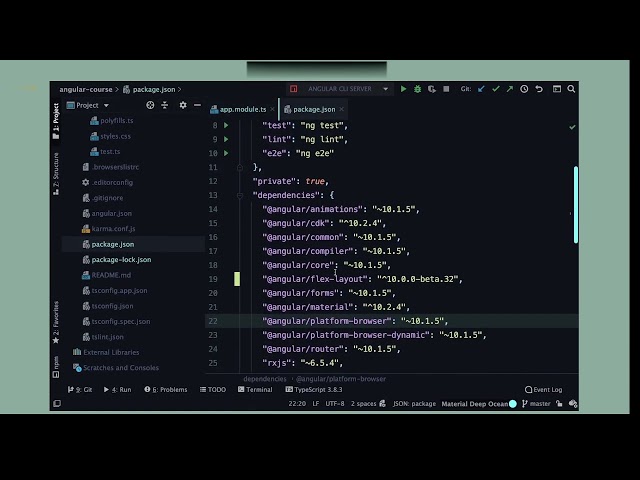Click the editor vertical scrollbar thumb
640x480 pixels.
(576, 204)
